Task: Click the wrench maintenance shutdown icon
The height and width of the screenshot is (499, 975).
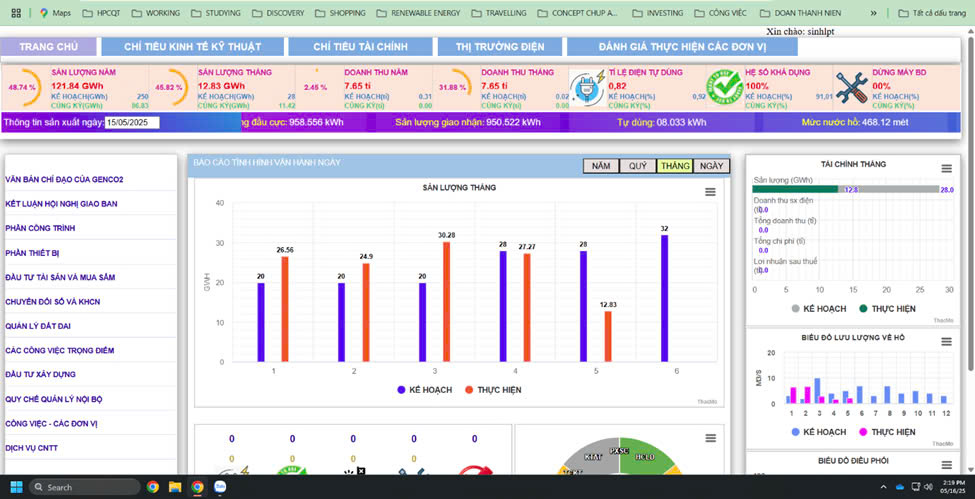Action: click(x=851, y=88)
